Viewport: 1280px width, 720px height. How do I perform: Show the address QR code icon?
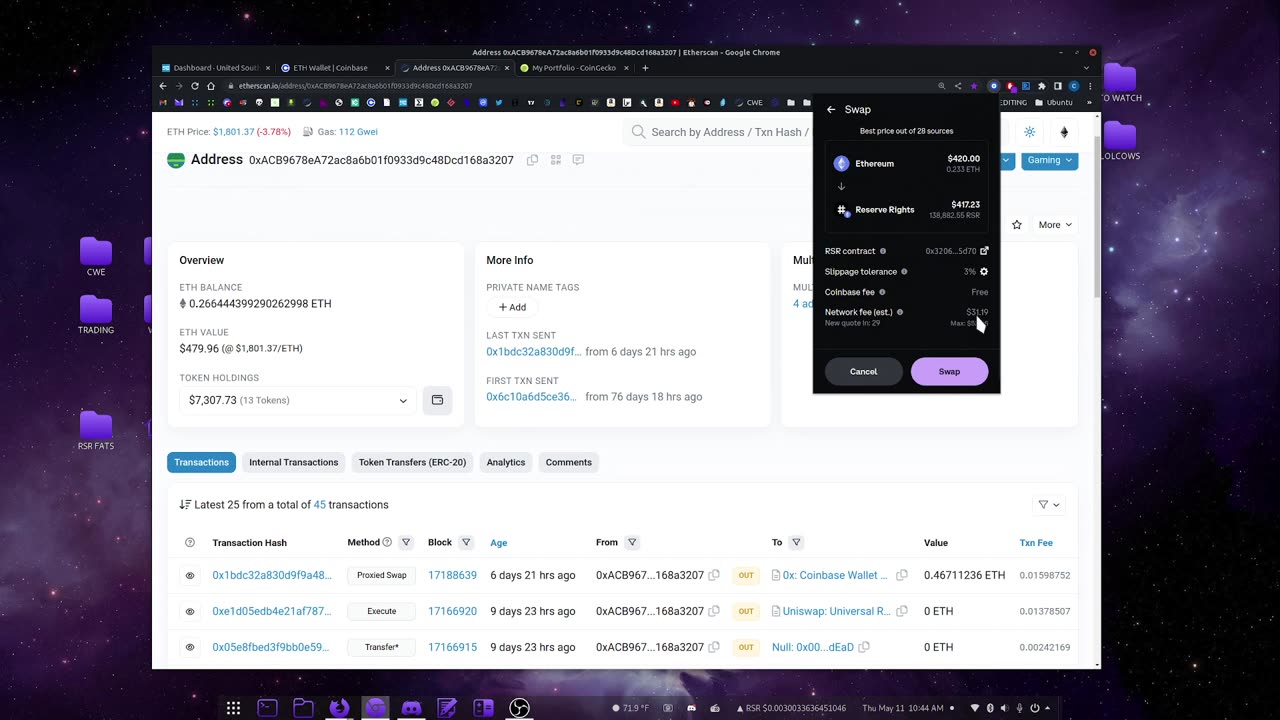555,160
